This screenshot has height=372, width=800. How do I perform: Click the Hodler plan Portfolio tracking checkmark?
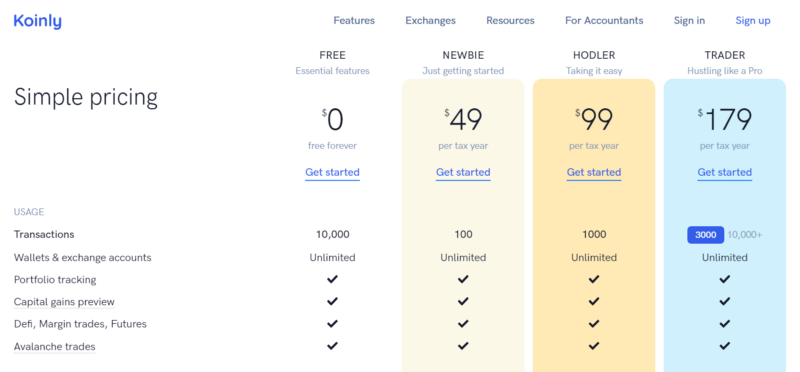594,279
